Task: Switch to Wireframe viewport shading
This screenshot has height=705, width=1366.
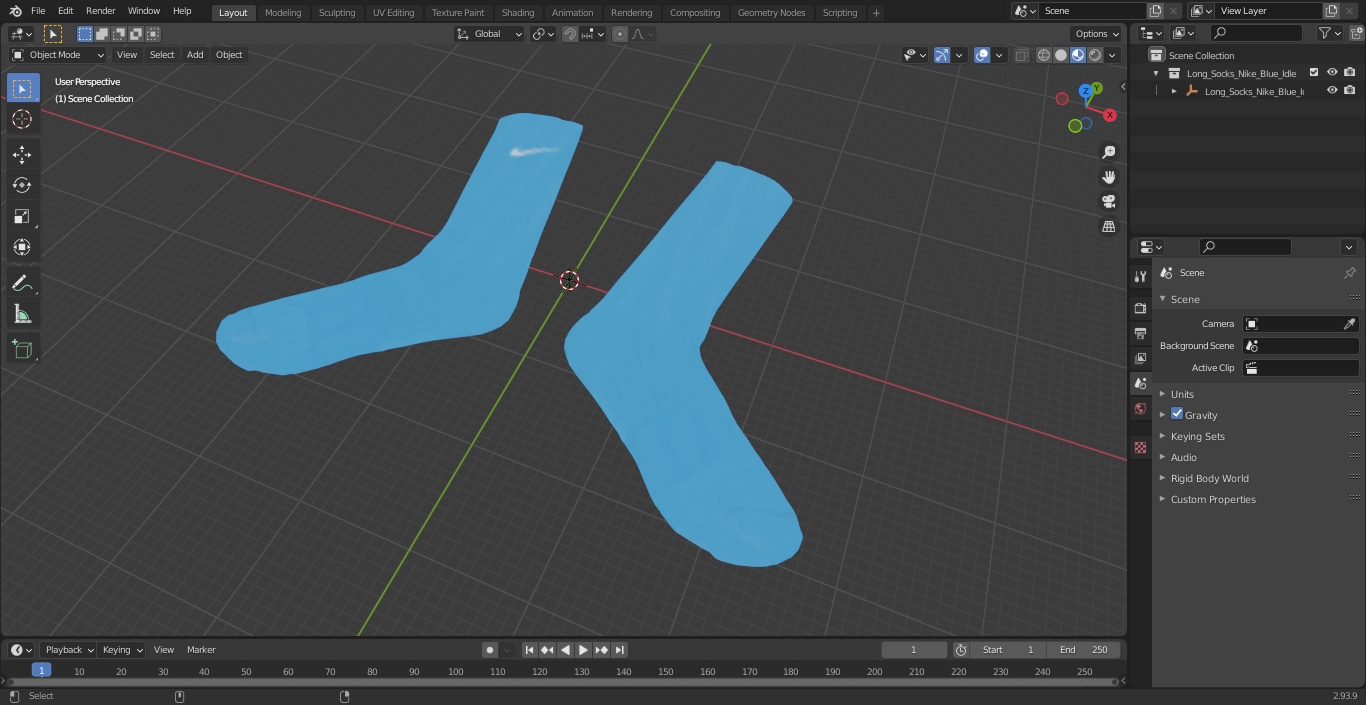Action: coord(1044,55)
